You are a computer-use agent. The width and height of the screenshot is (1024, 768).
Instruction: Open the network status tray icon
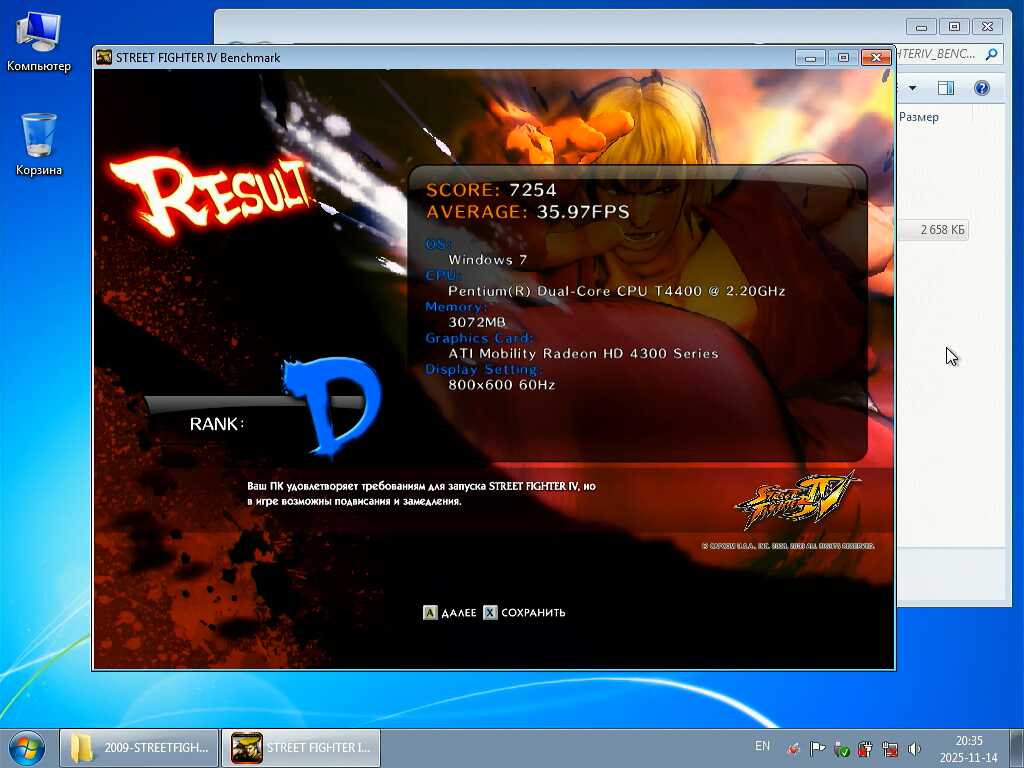point(889,749)
